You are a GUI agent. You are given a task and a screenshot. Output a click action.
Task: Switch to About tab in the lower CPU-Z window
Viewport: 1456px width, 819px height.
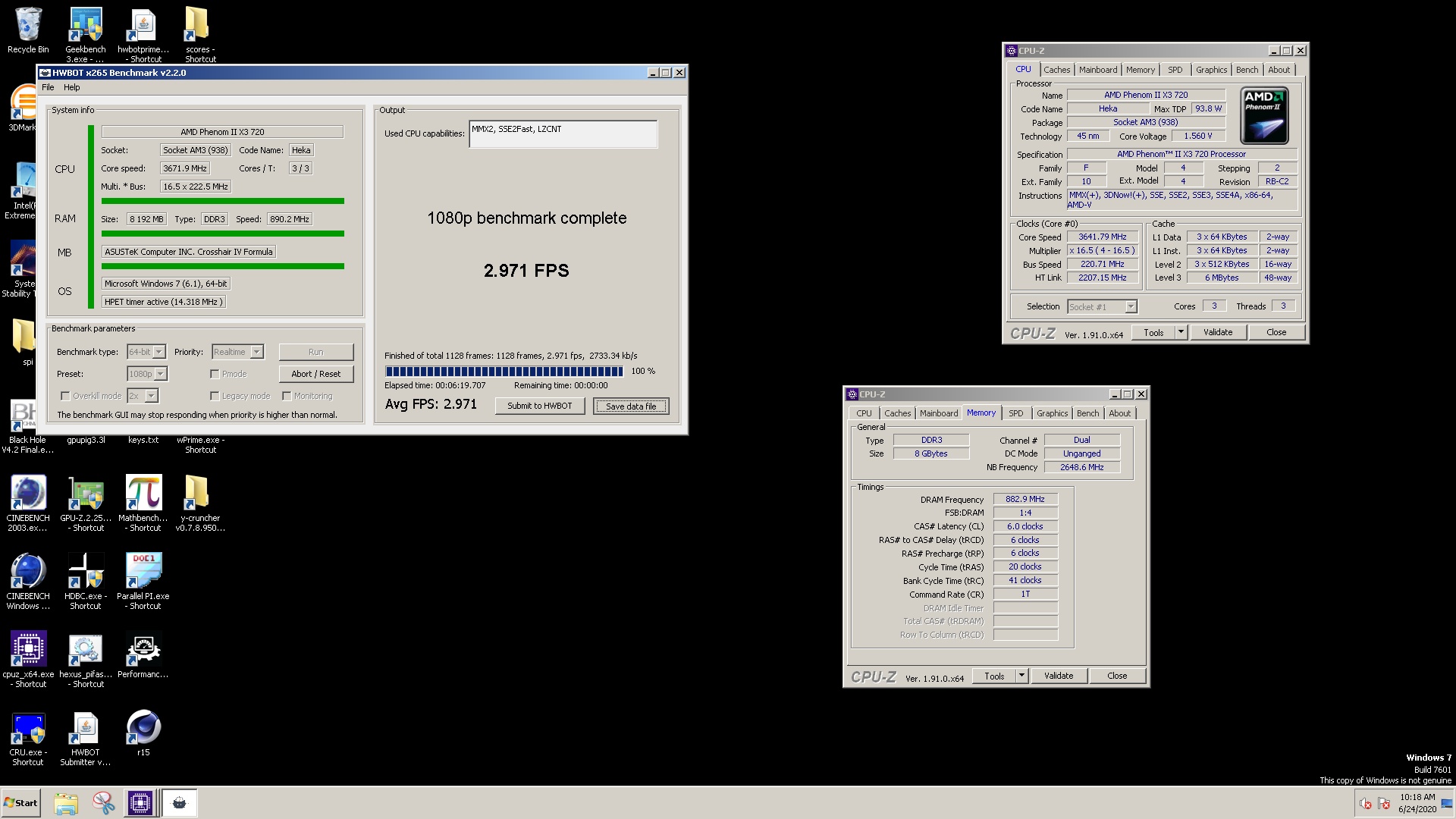coord(1119,413)
